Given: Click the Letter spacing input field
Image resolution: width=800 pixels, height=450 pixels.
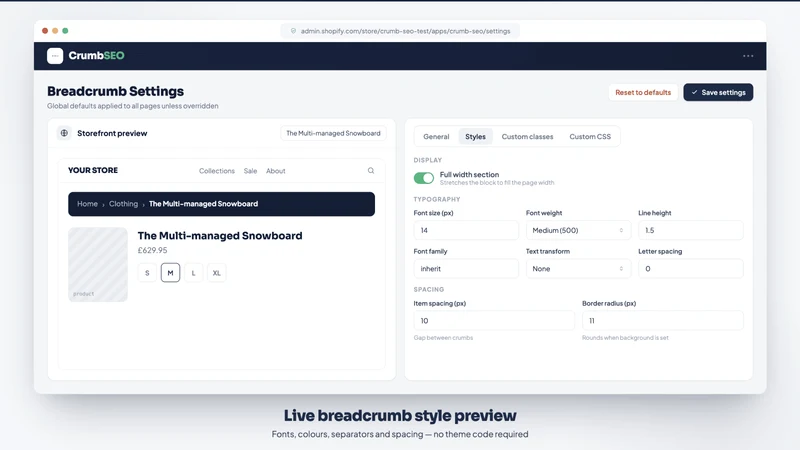Looking at the screenshot, I should tap(691, 268).
